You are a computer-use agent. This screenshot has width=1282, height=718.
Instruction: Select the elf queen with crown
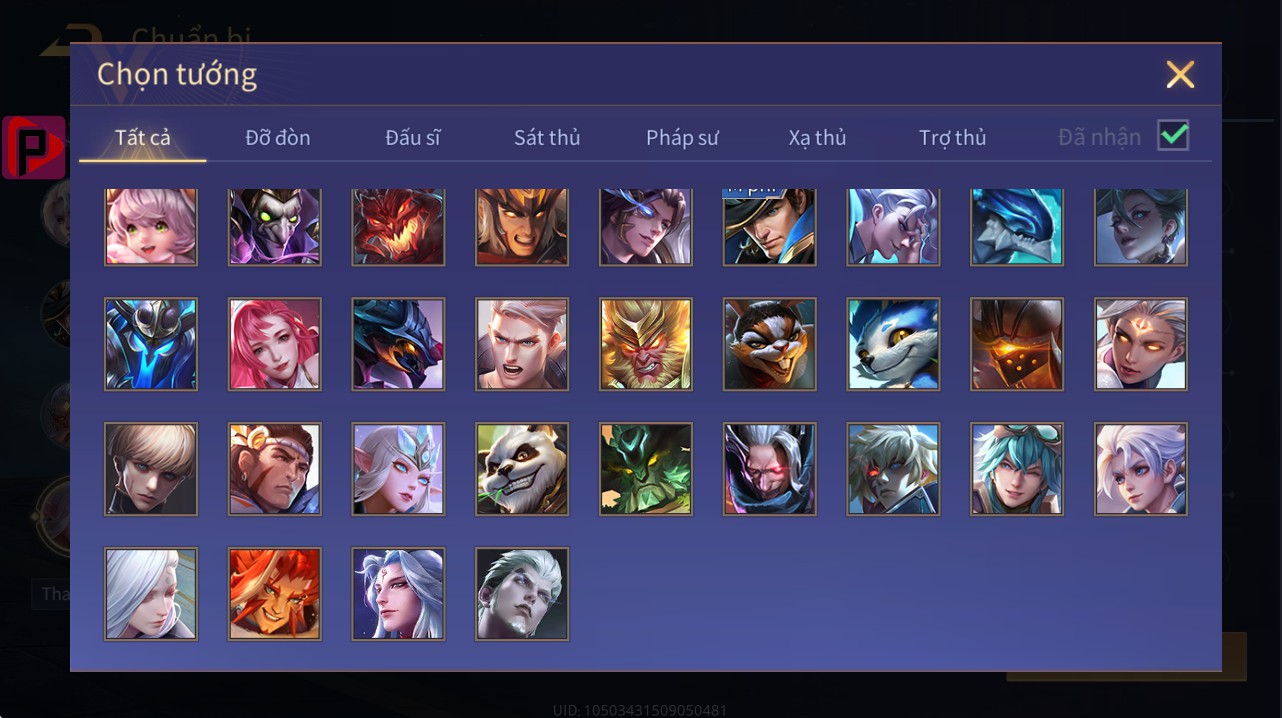398,469
